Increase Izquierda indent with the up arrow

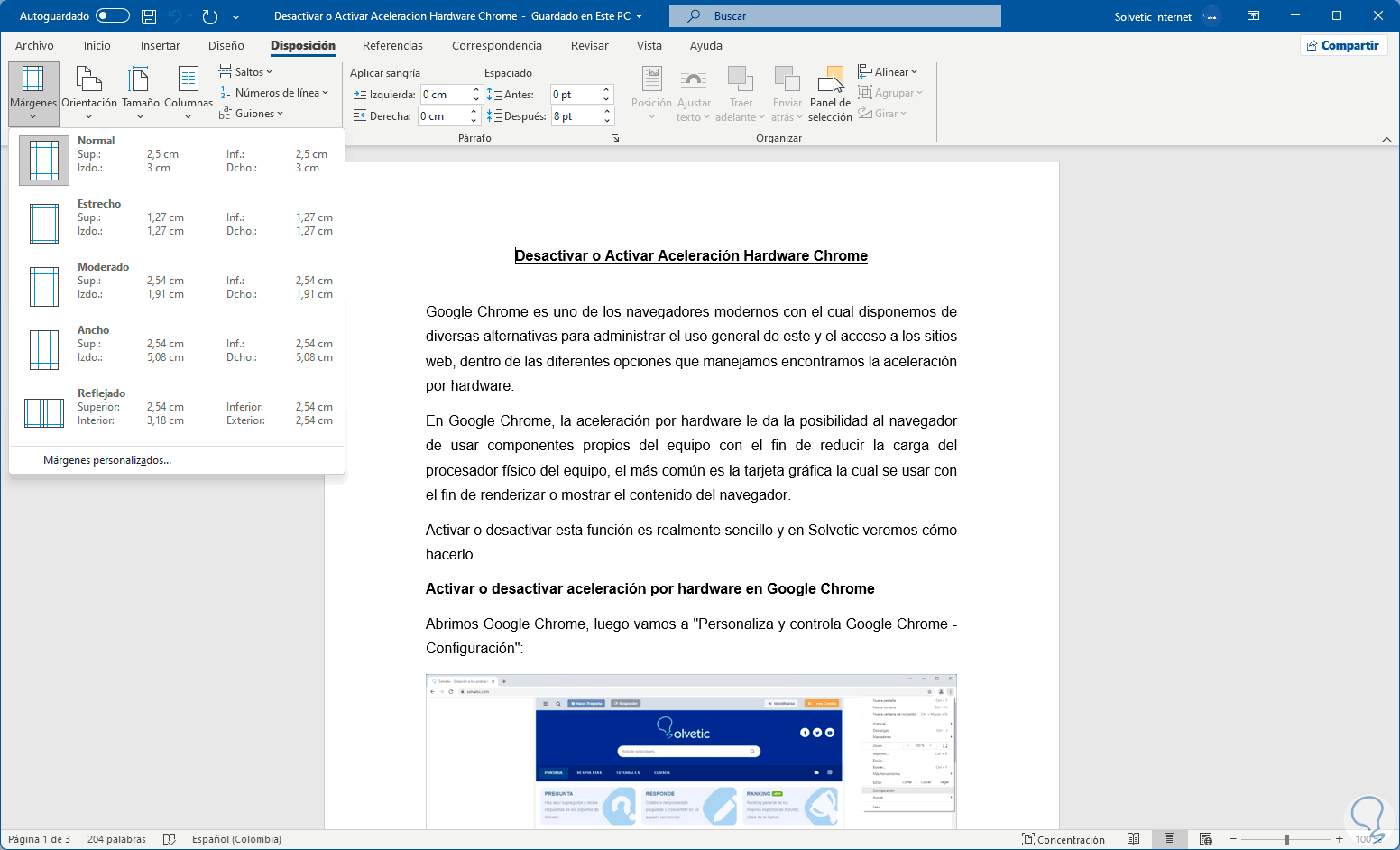476,90
